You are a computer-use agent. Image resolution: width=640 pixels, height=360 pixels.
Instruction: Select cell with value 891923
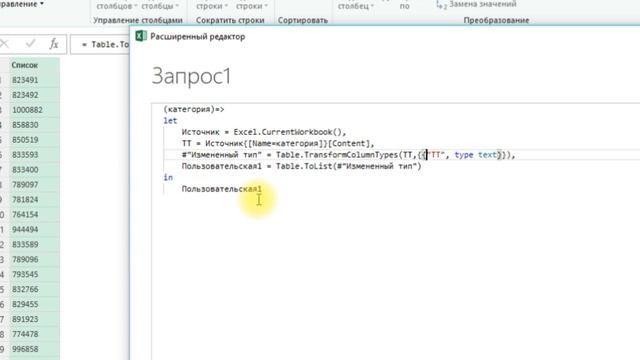pos(34,319)
